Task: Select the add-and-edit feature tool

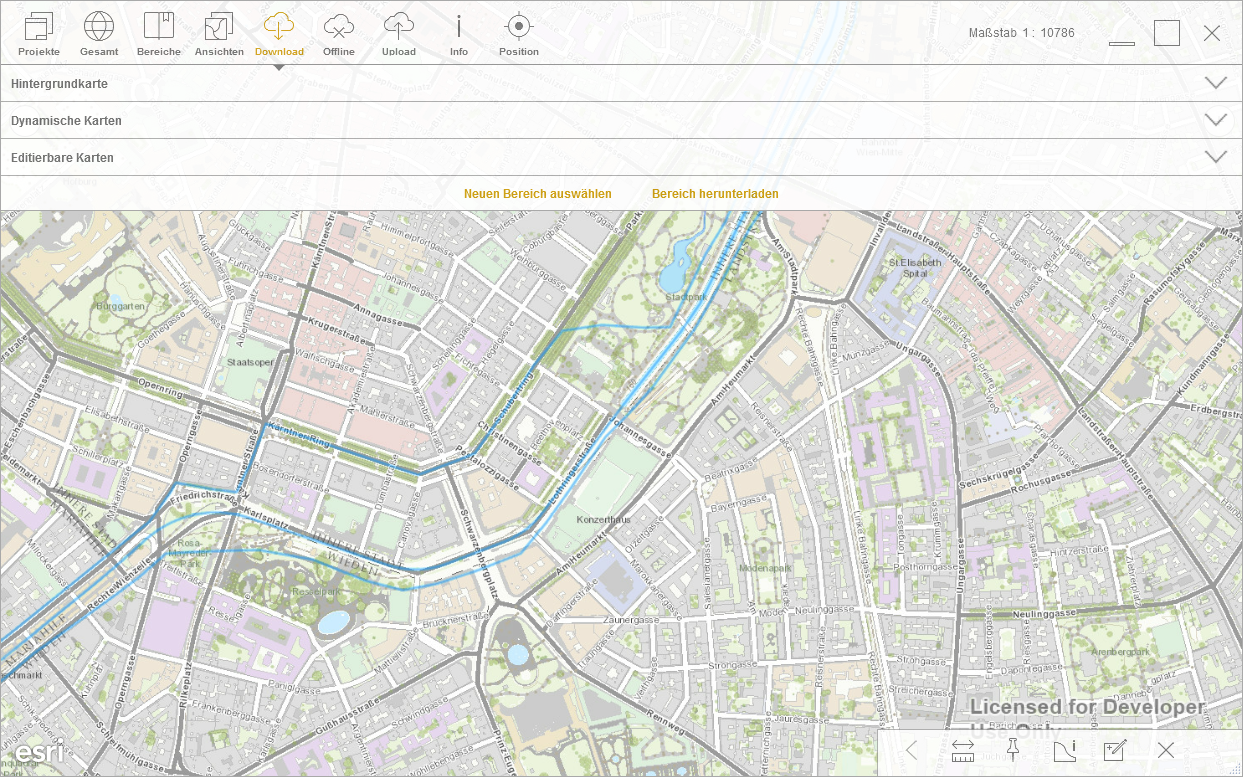Action: click(x=1115, y=750)
